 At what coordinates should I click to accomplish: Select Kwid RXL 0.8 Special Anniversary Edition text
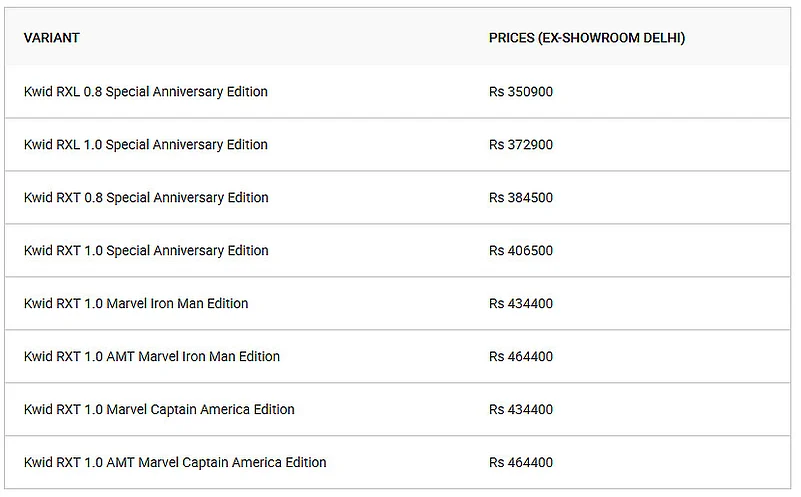(x=146, y=92)
